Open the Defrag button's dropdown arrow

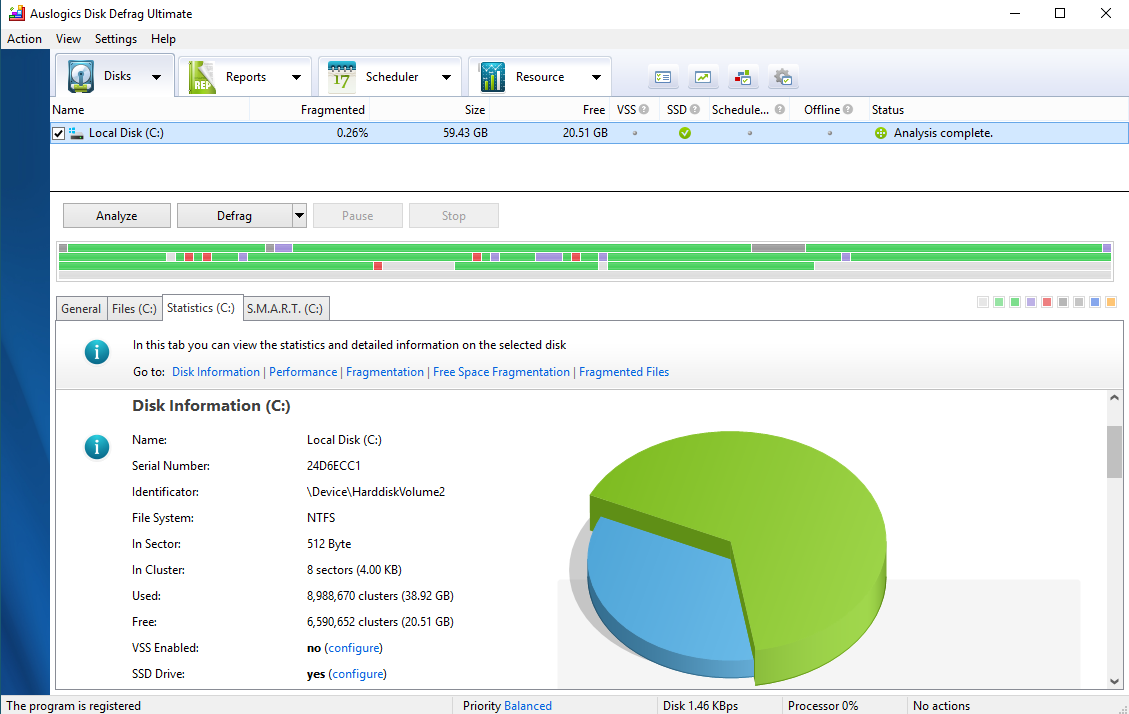[300, 215]
